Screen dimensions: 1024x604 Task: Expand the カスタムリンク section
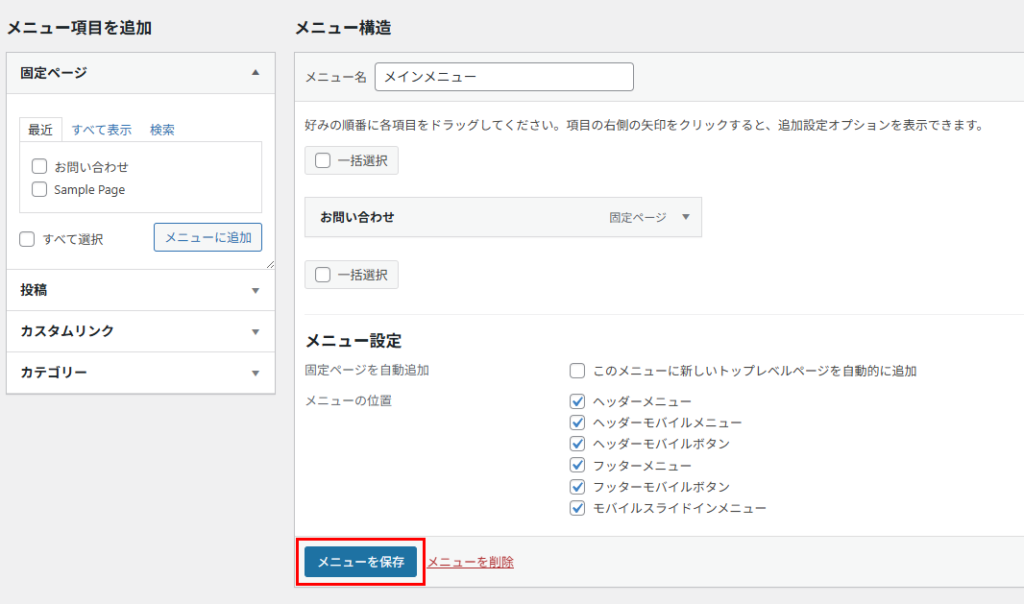click(255, 331)
